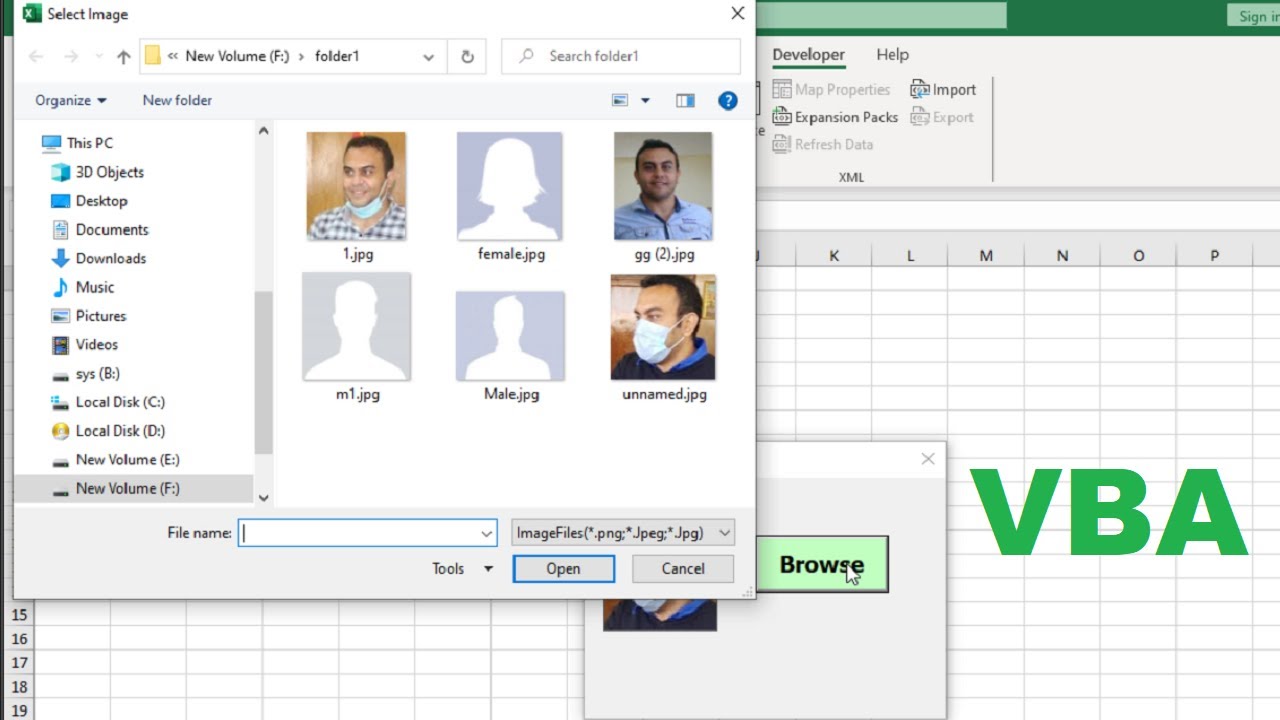This screenshot has height=720, width=1280.
Task: Go up one folder level arrow
Action: pyautogui.click(x=123, y=57)
